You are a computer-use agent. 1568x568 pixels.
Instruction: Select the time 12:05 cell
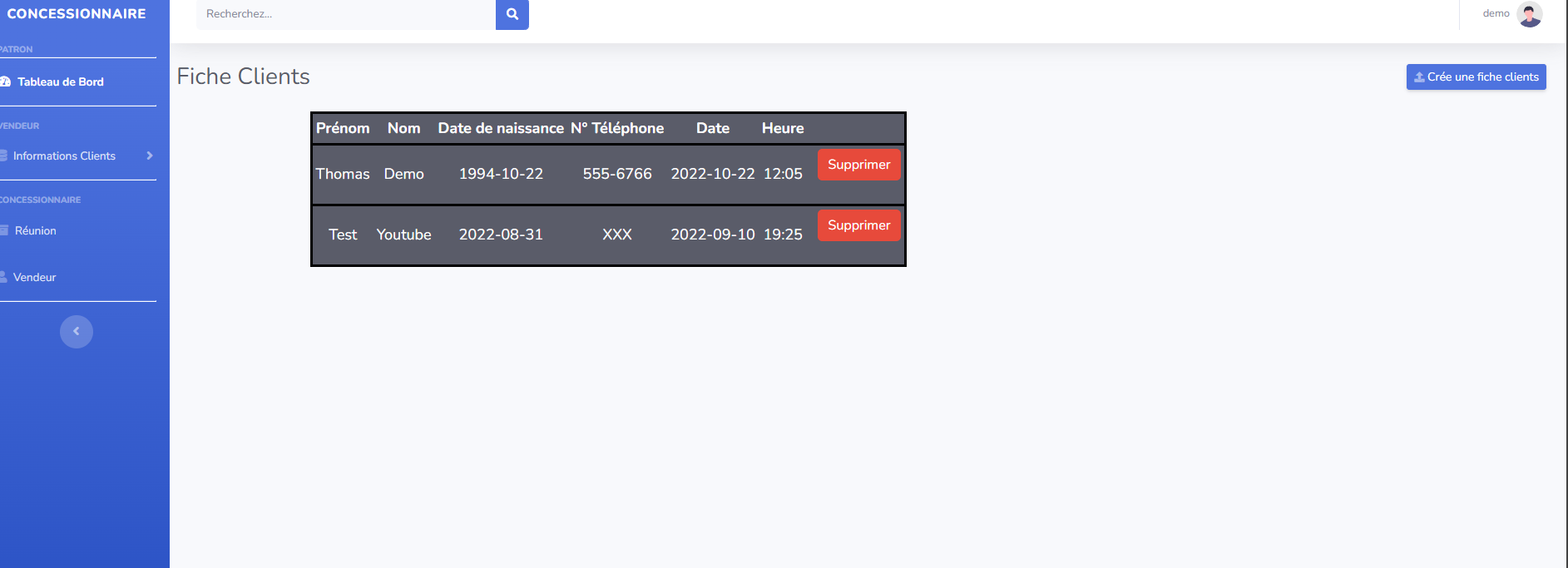pyautogui.click(x=783, y=174)
